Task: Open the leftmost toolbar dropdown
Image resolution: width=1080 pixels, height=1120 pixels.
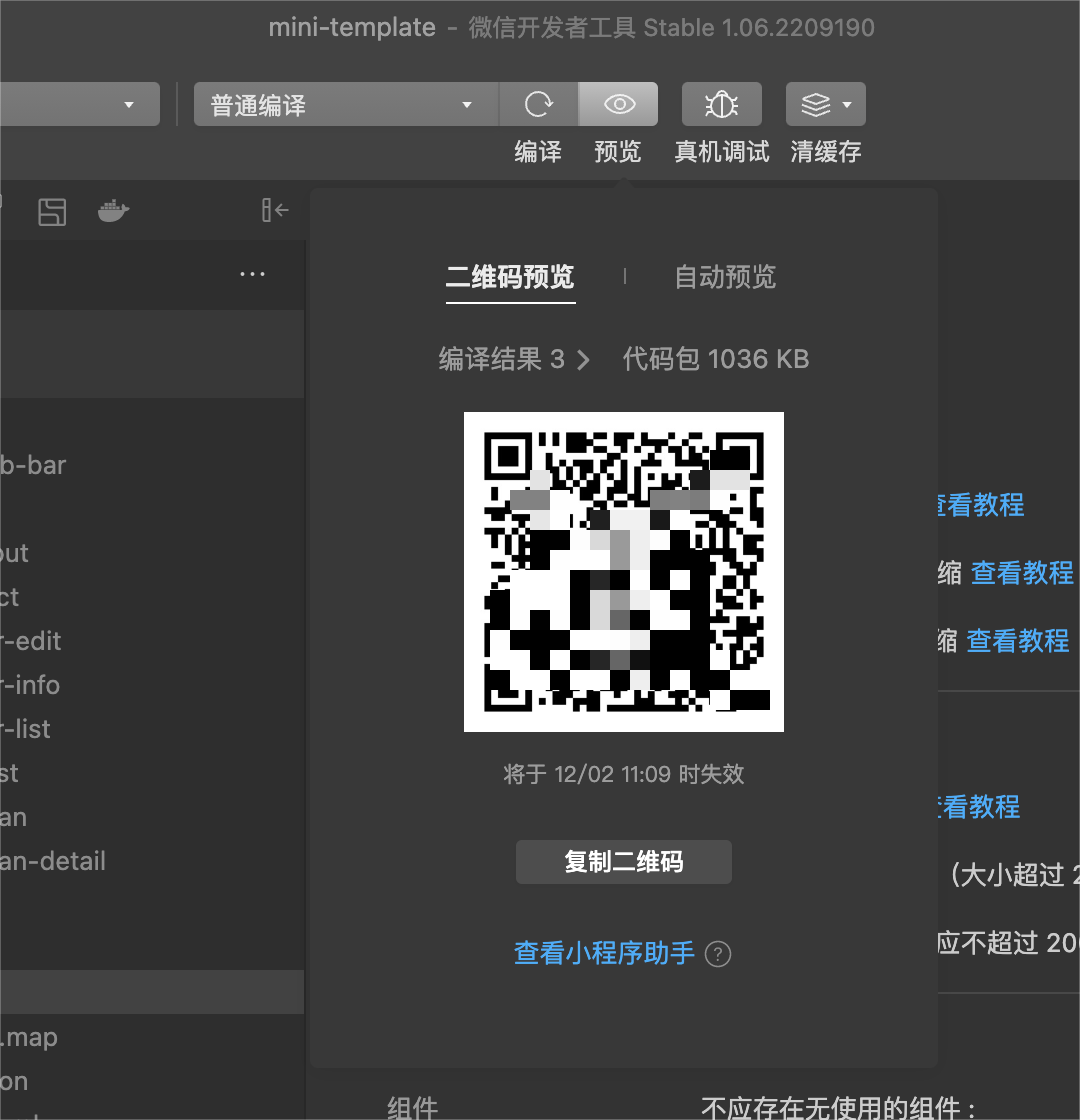Action: click(x=79, y=104)
